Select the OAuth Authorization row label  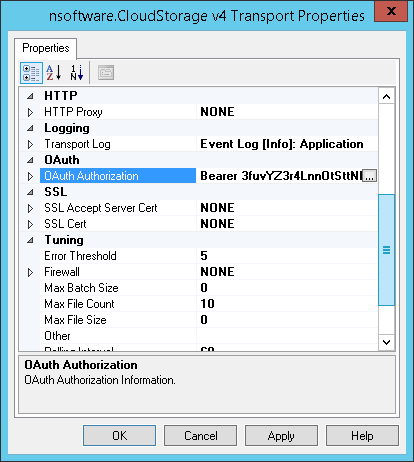[x=118, y=176]
